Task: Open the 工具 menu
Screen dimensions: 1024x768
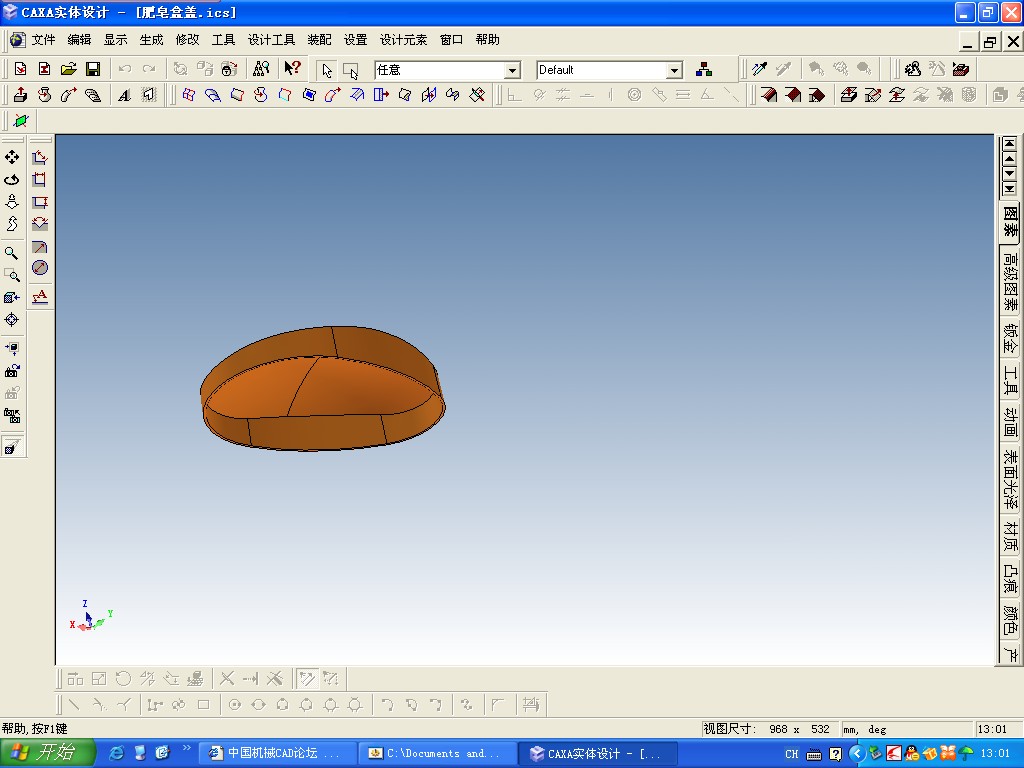Action: click(223, 40)
